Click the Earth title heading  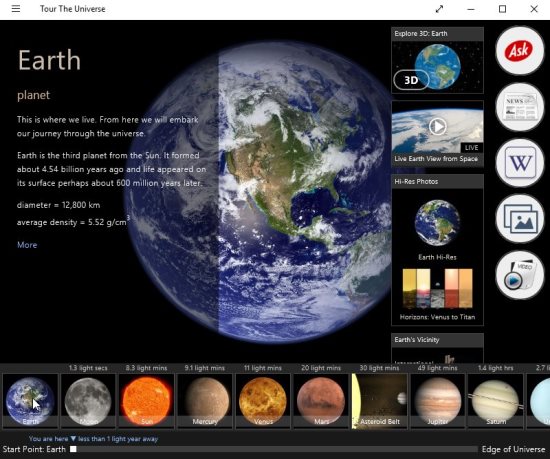(49, 60)
